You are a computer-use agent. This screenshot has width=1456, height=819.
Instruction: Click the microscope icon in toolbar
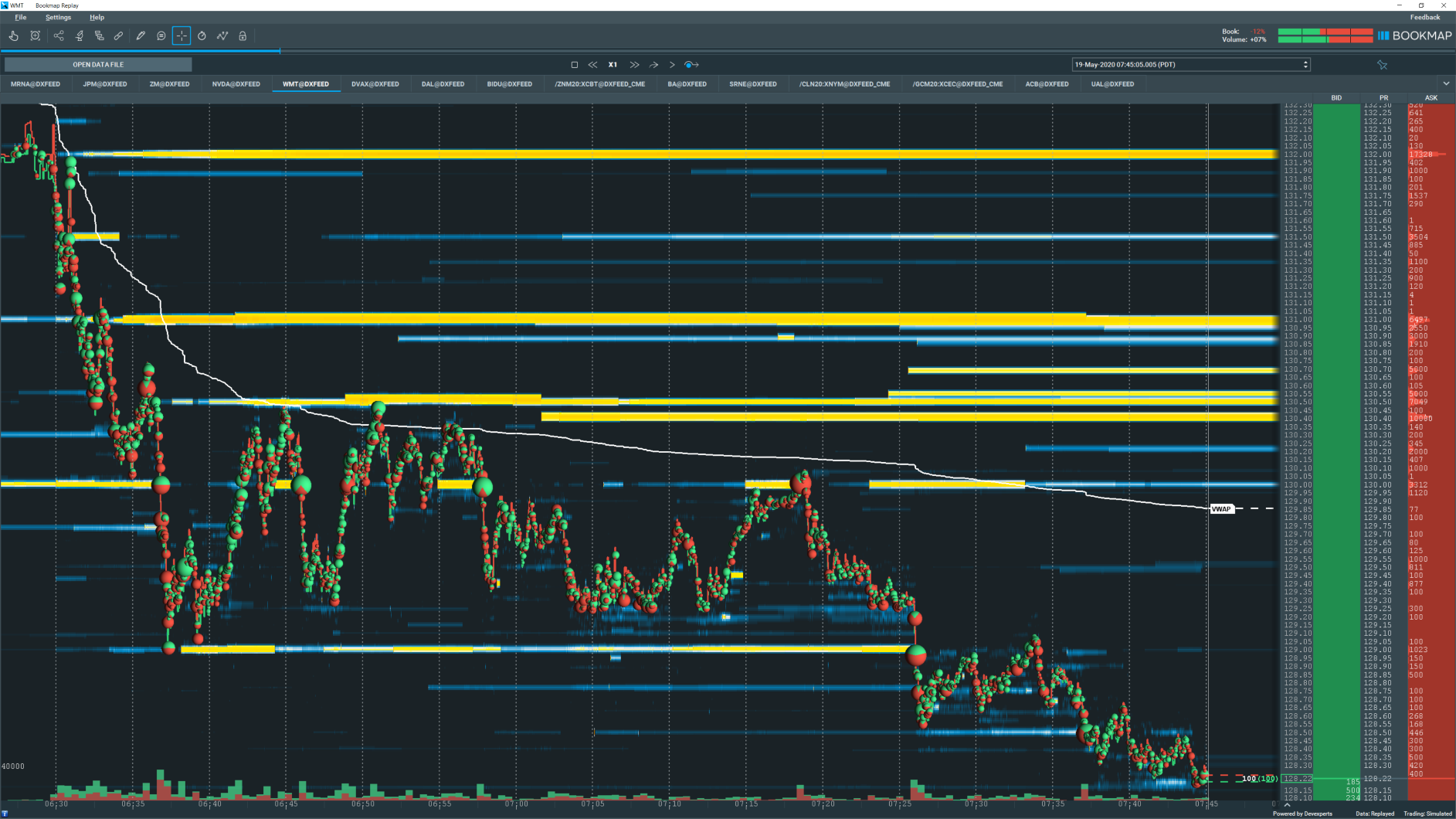tap(79, 36)
